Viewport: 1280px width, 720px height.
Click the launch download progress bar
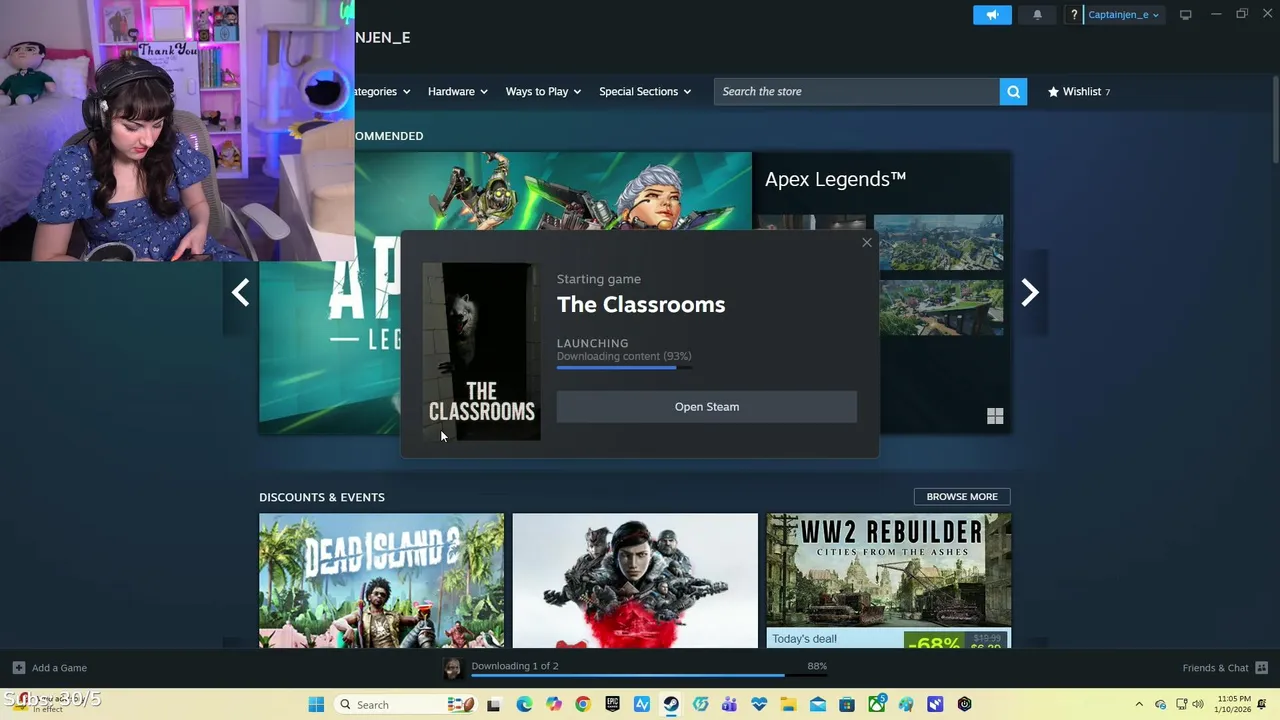(x=624, y=368)
